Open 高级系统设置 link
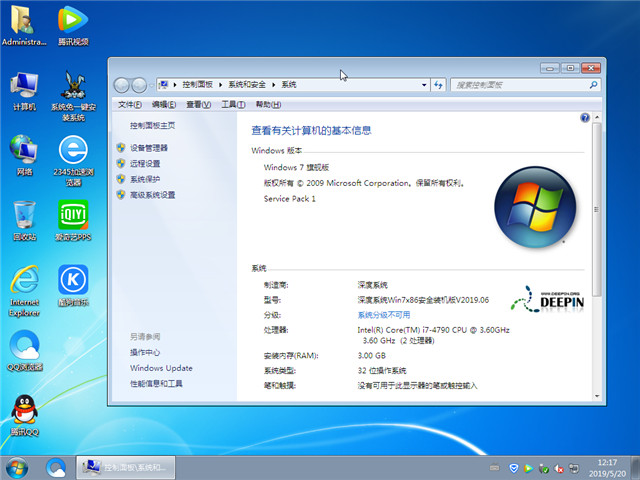 click(153, 195)
